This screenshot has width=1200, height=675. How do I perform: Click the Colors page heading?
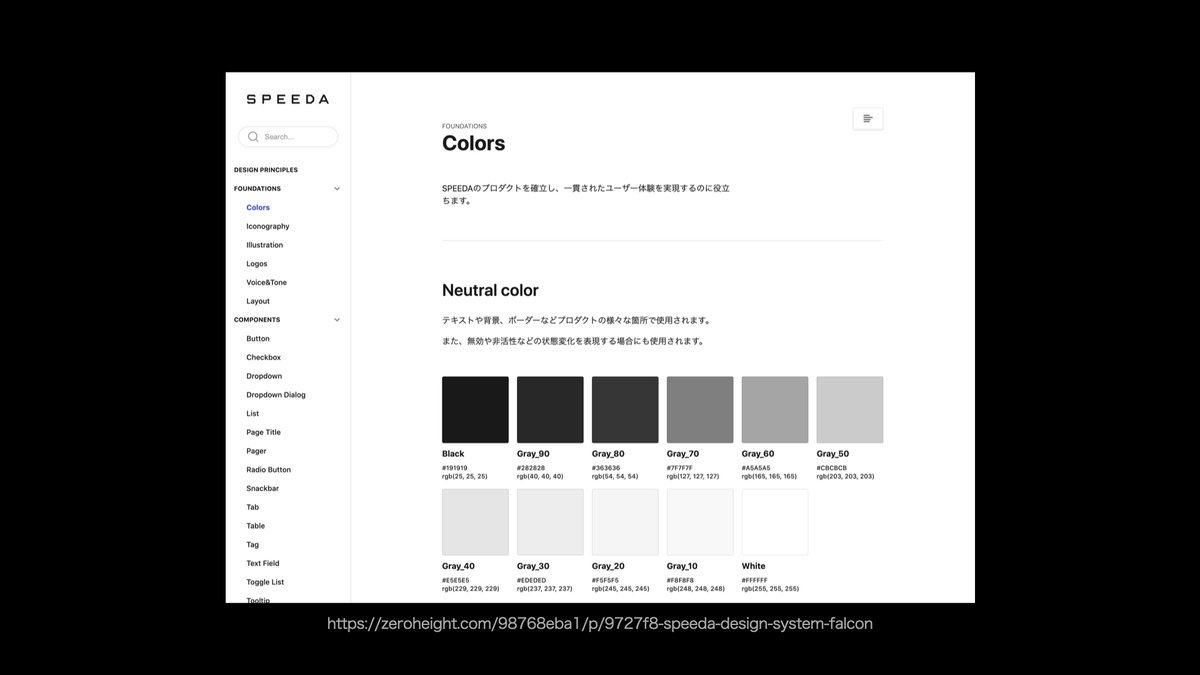[474, 143]
